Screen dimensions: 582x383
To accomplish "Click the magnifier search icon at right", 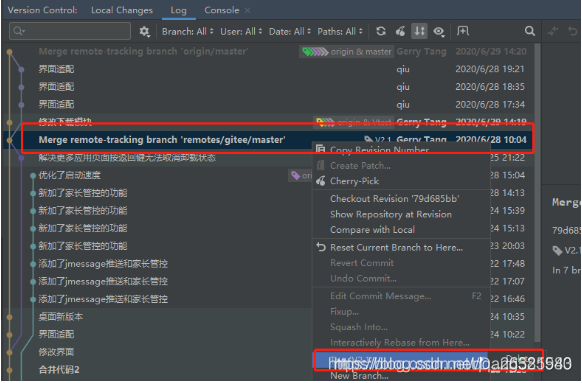I will pyautogui.click(x=530, y=31).
